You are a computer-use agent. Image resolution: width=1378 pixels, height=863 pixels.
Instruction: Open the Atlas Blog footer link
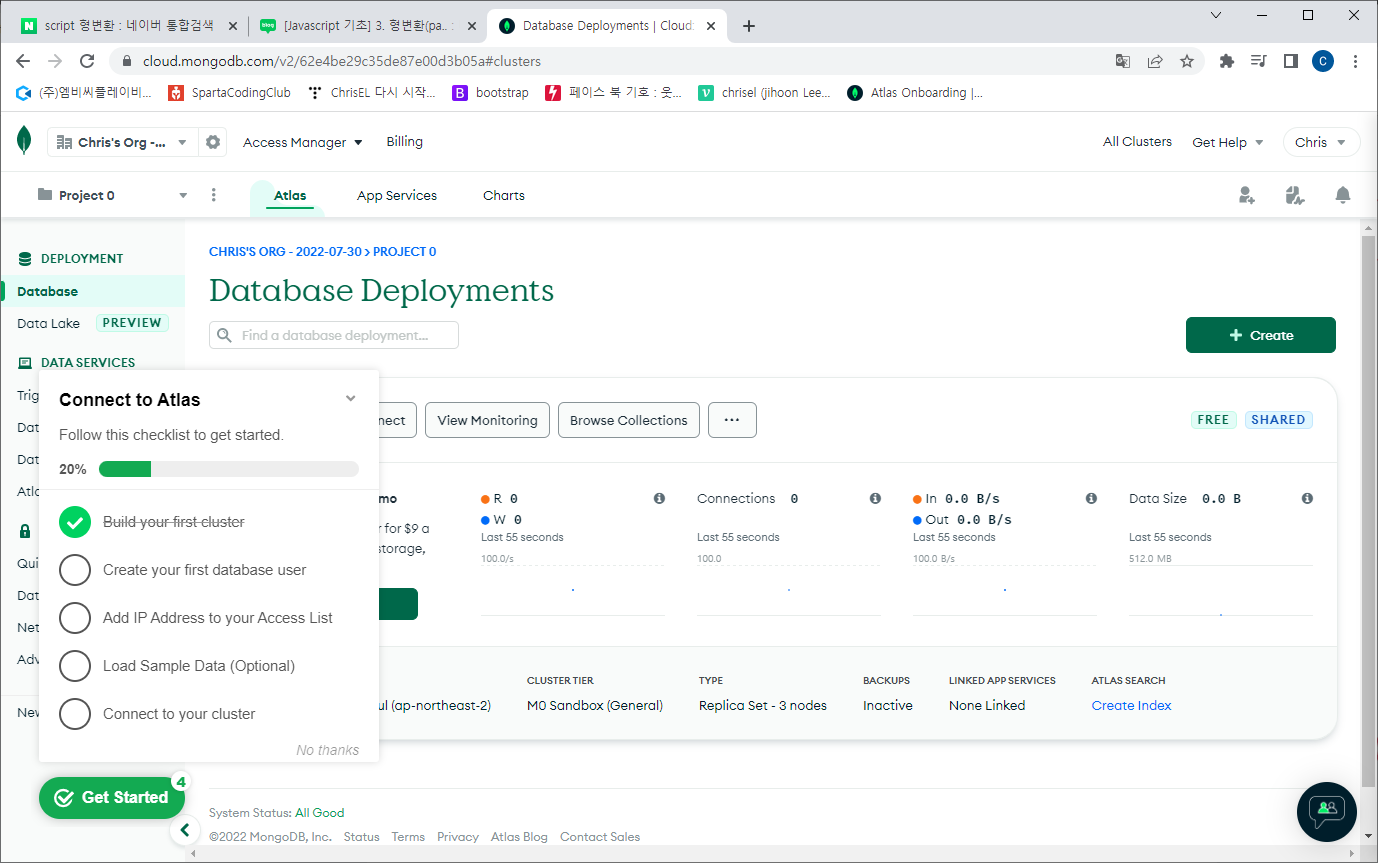pos(519,837)
